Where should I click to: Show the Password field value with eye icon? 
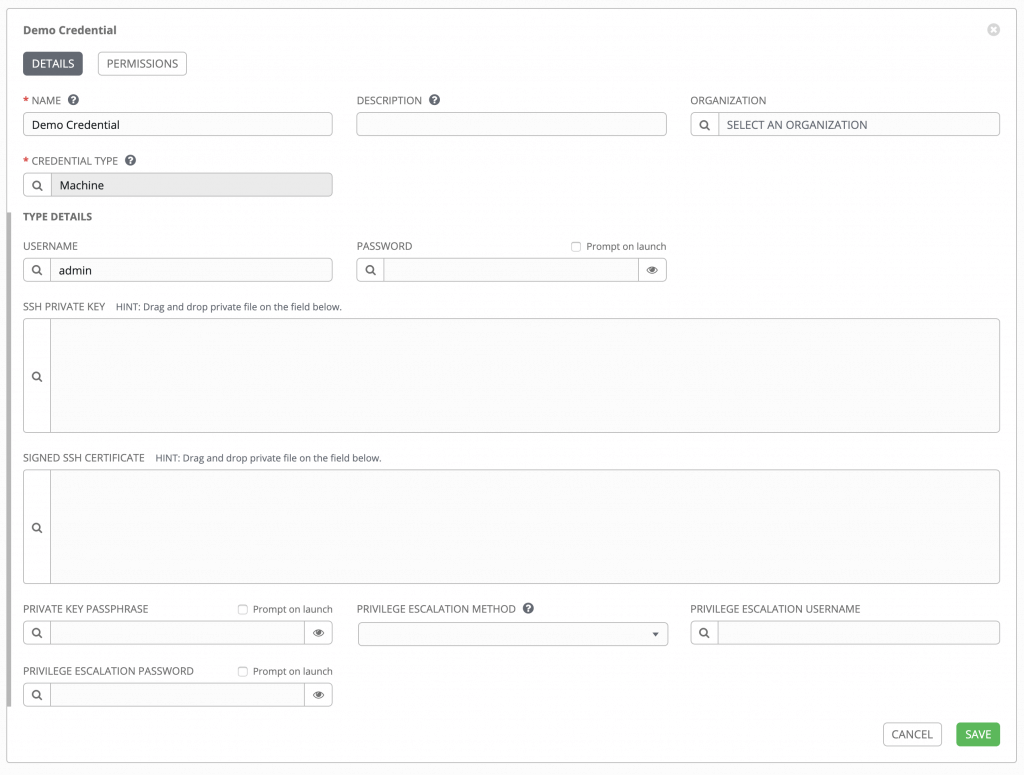click(652, 270)
